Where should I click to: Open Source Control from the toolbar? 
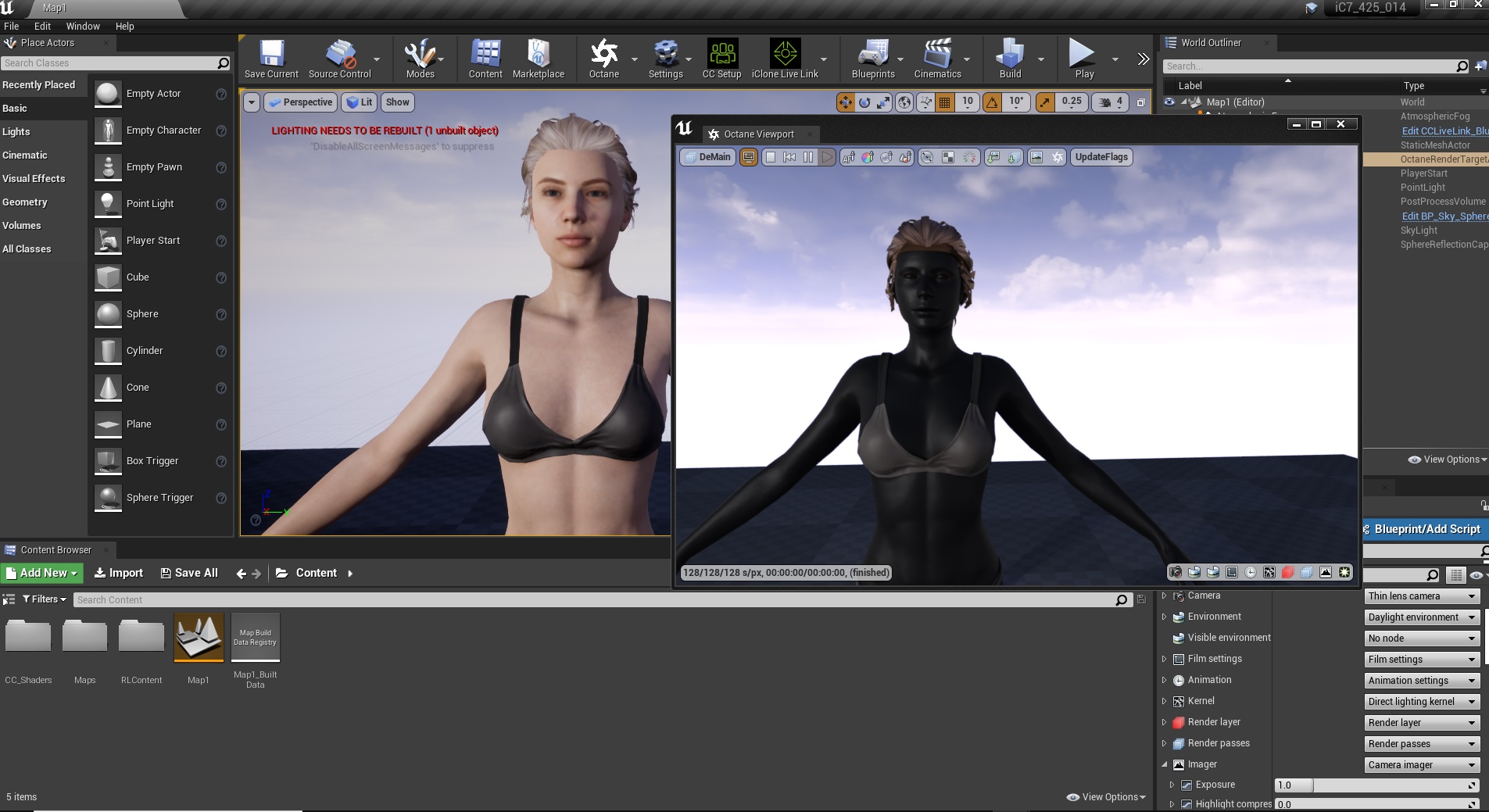pyautogui.click(x=340, y=58)
